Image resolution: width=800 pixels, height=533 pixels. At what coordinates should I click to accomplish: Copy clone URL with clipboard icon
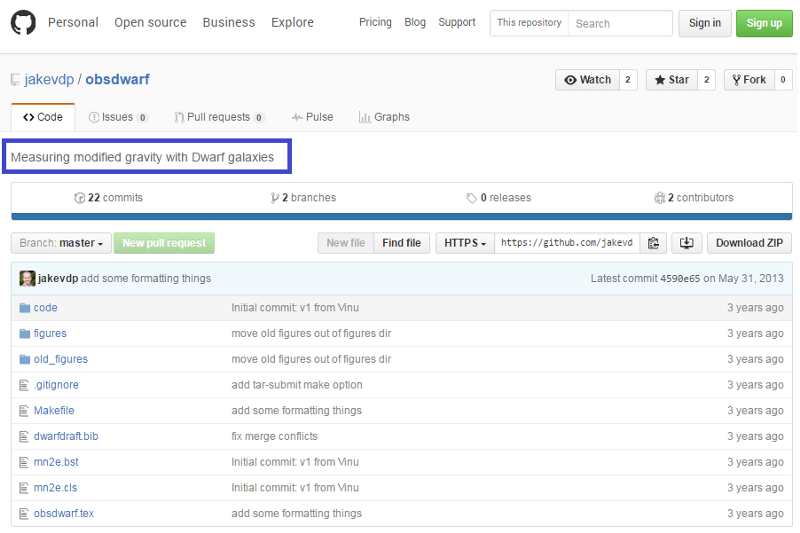[x=653, y=243]
